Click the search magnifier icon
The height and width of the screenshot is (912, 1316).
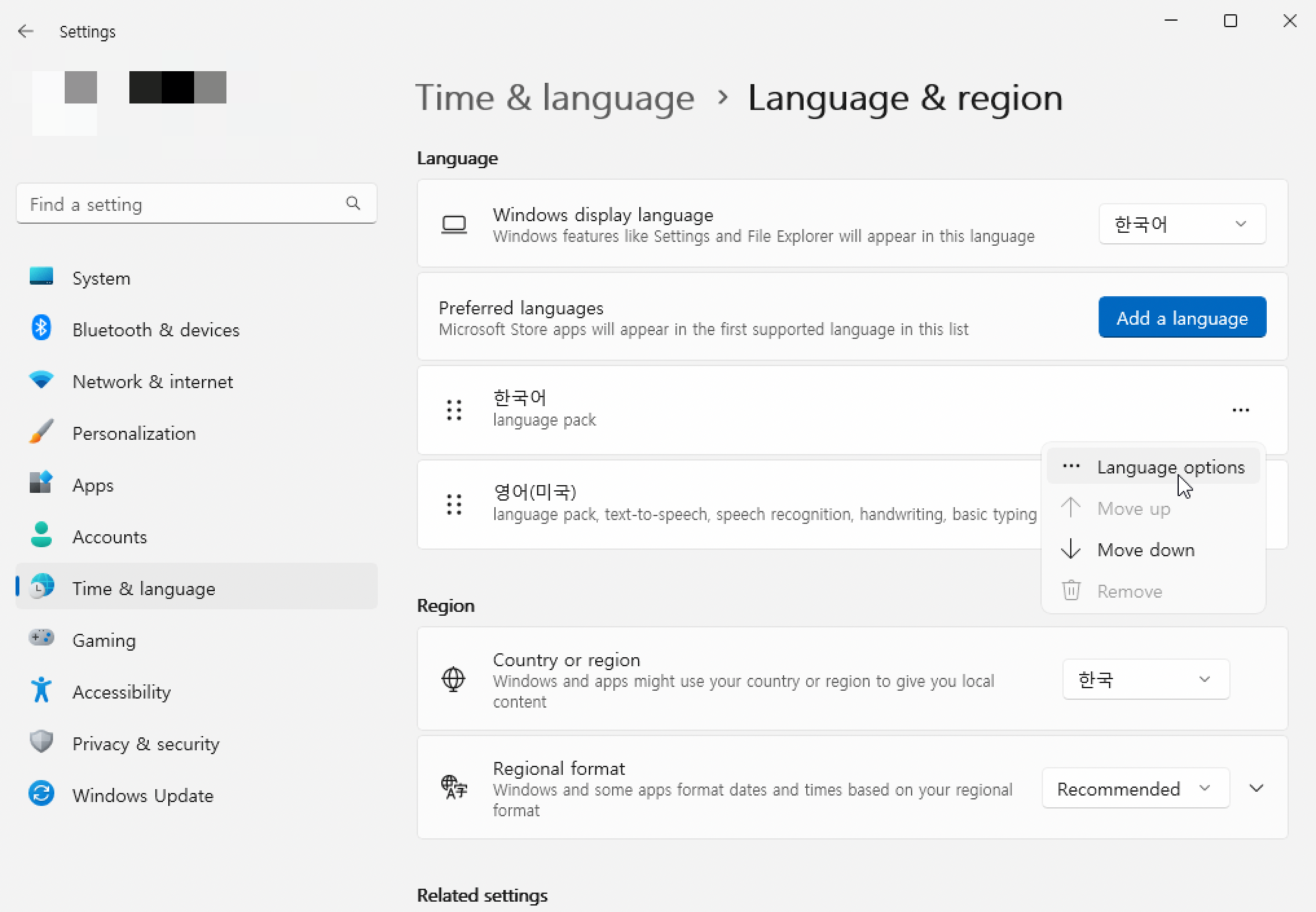click(353, 204)
